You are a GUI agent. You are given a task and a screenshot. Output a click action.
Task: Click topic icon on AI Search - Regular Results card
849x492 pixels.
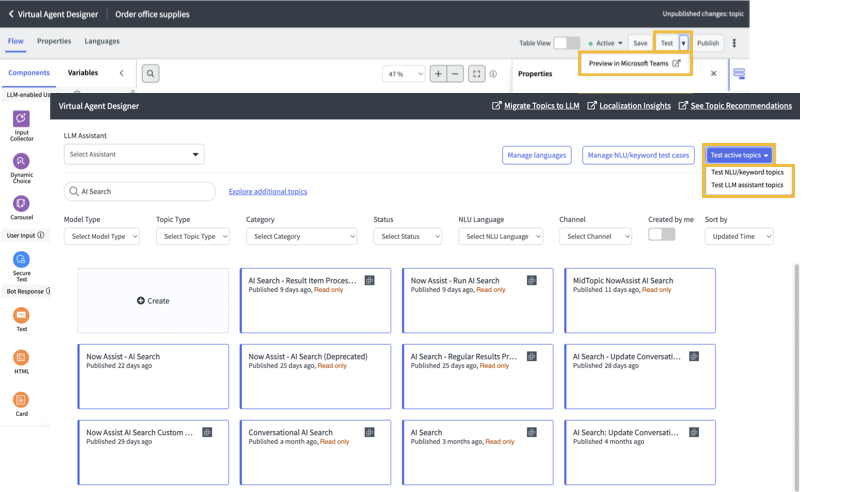click(x=532, y=356)
